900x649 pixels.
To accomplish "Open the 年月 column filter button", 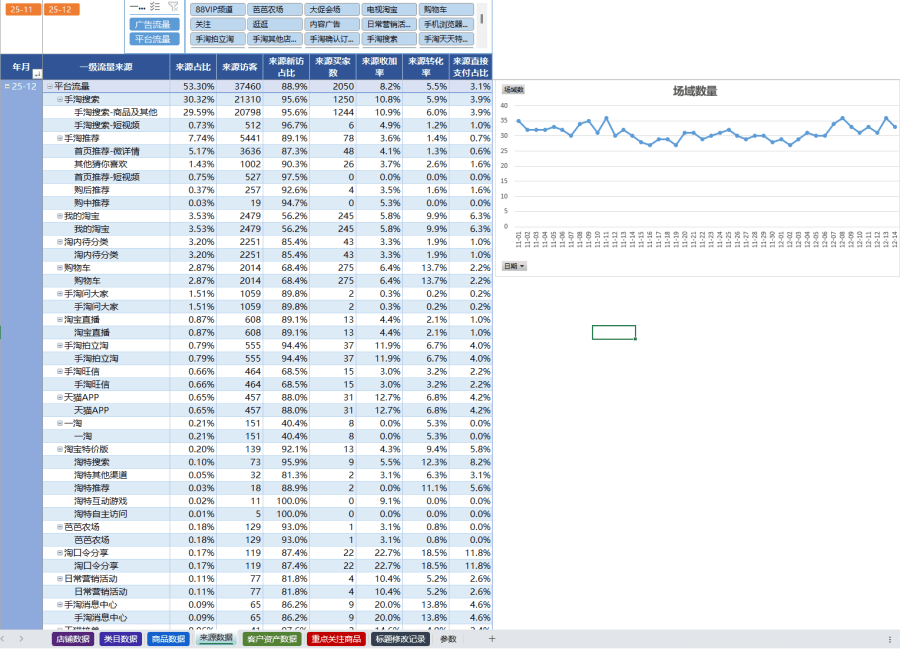I will (37, 74).
